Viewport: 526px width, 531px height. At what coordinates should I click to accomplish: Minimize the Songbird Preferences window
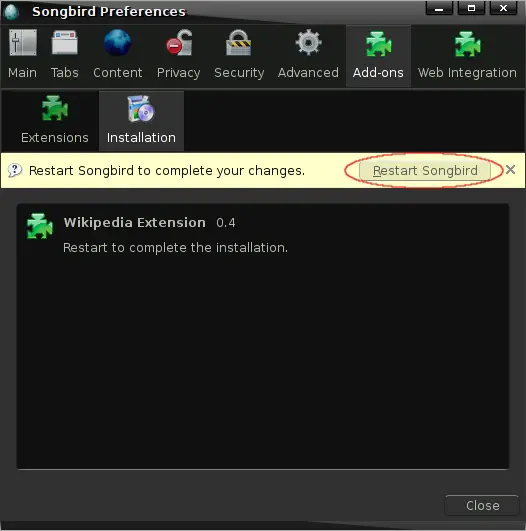tap(439, 8)
